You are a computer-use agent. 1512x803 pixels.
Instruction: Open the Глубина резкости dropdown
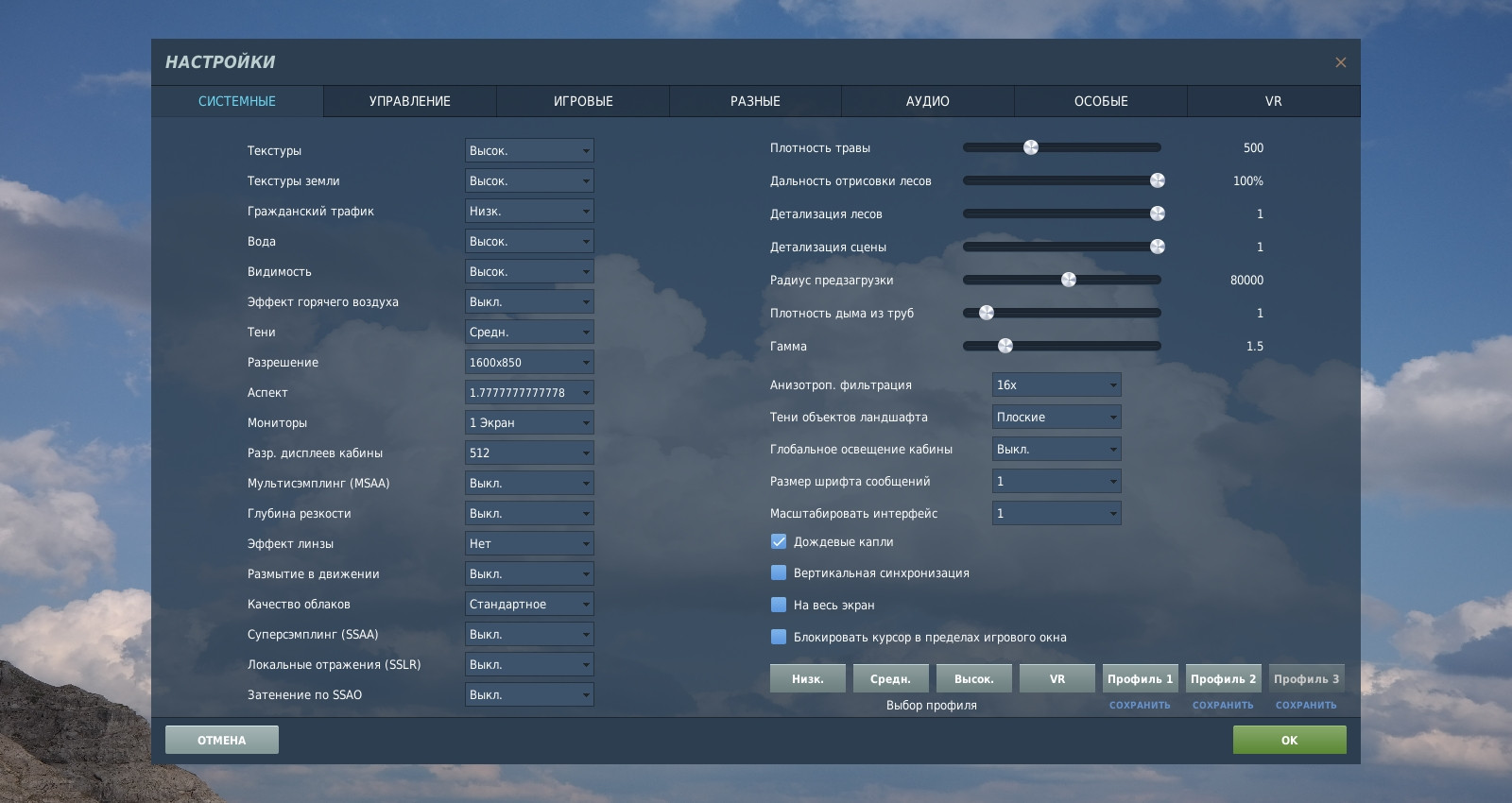coord(529,513)
